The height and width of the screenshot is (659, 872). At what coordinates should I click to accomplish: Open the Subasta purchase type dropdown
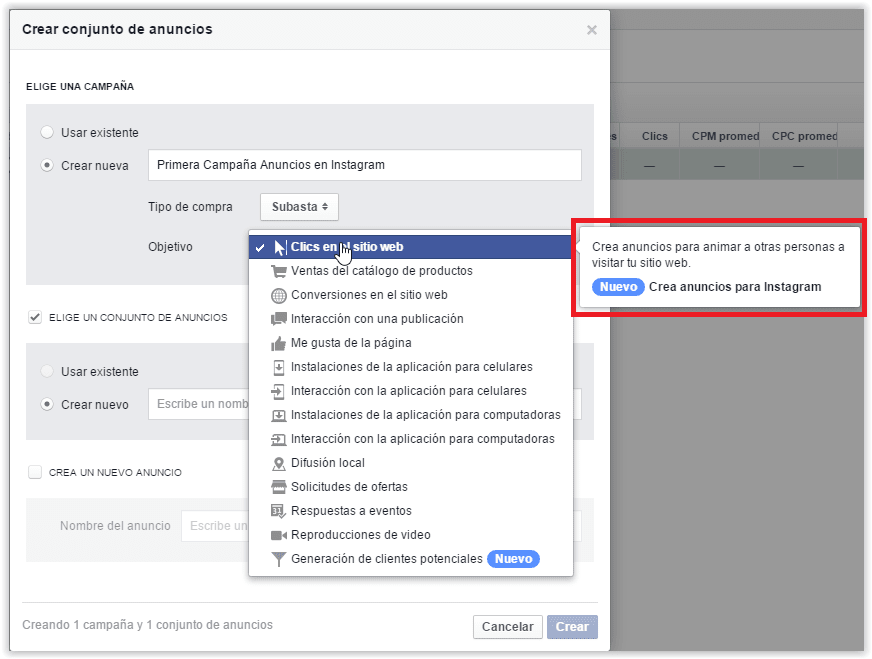pyautogui.click(x=299, y=207)
